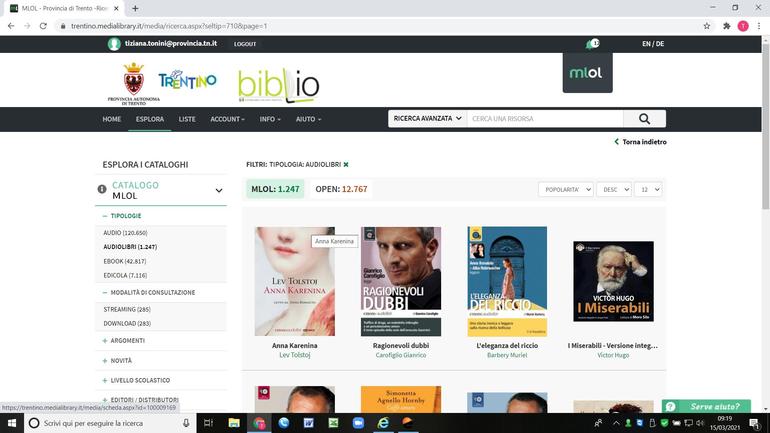Expand the Catalogo MLOL chevron

point(219,190)
